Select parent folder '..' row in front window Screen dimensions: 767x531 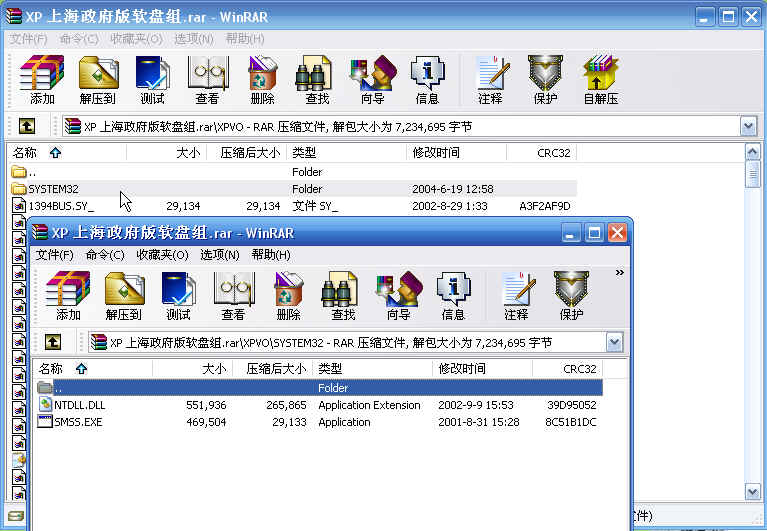[318, 388]
